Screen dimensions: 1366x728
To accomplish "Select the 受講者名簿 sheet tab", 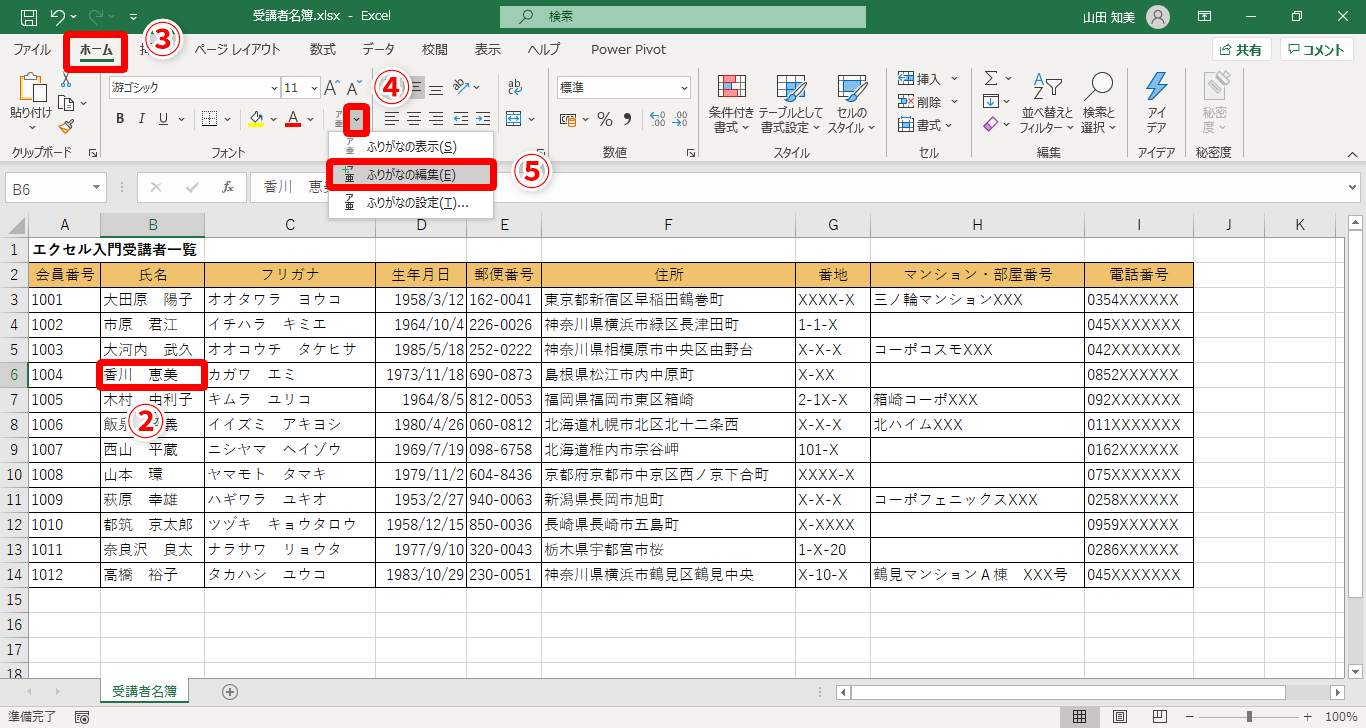I will (x=145, y=691).
